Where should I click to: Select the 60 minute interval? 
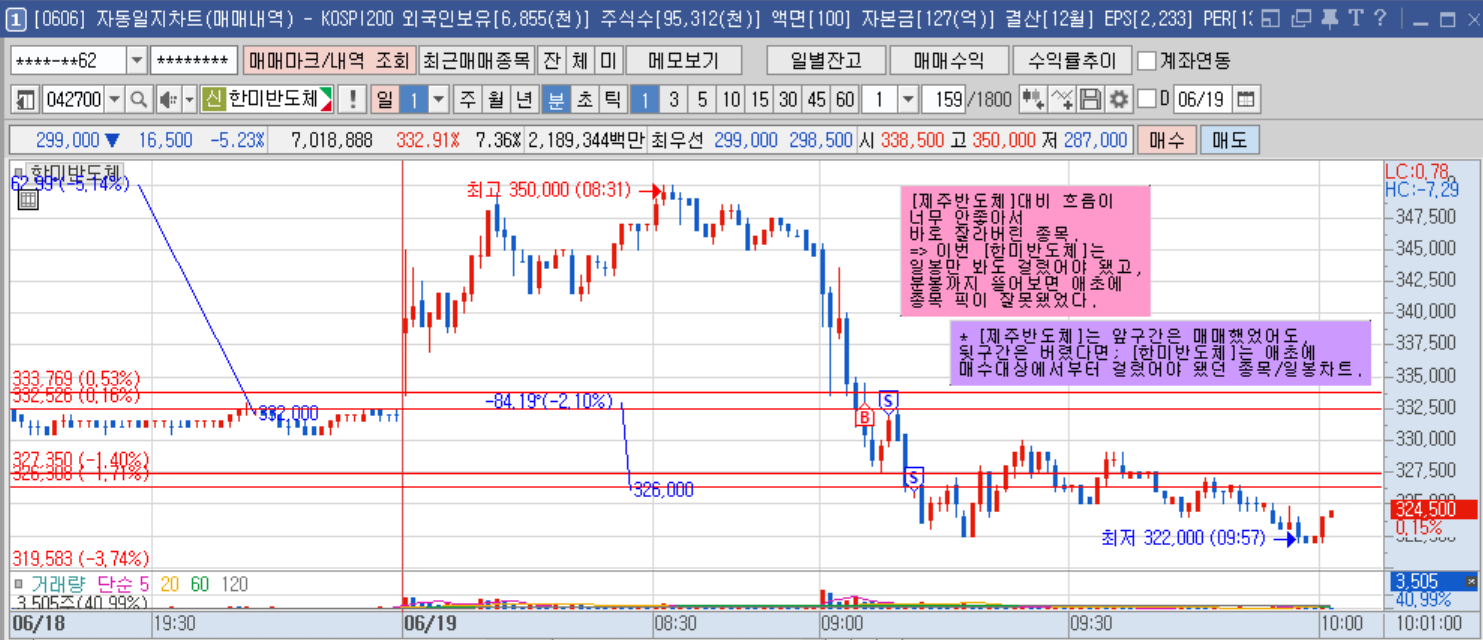[x=846, y=99]
